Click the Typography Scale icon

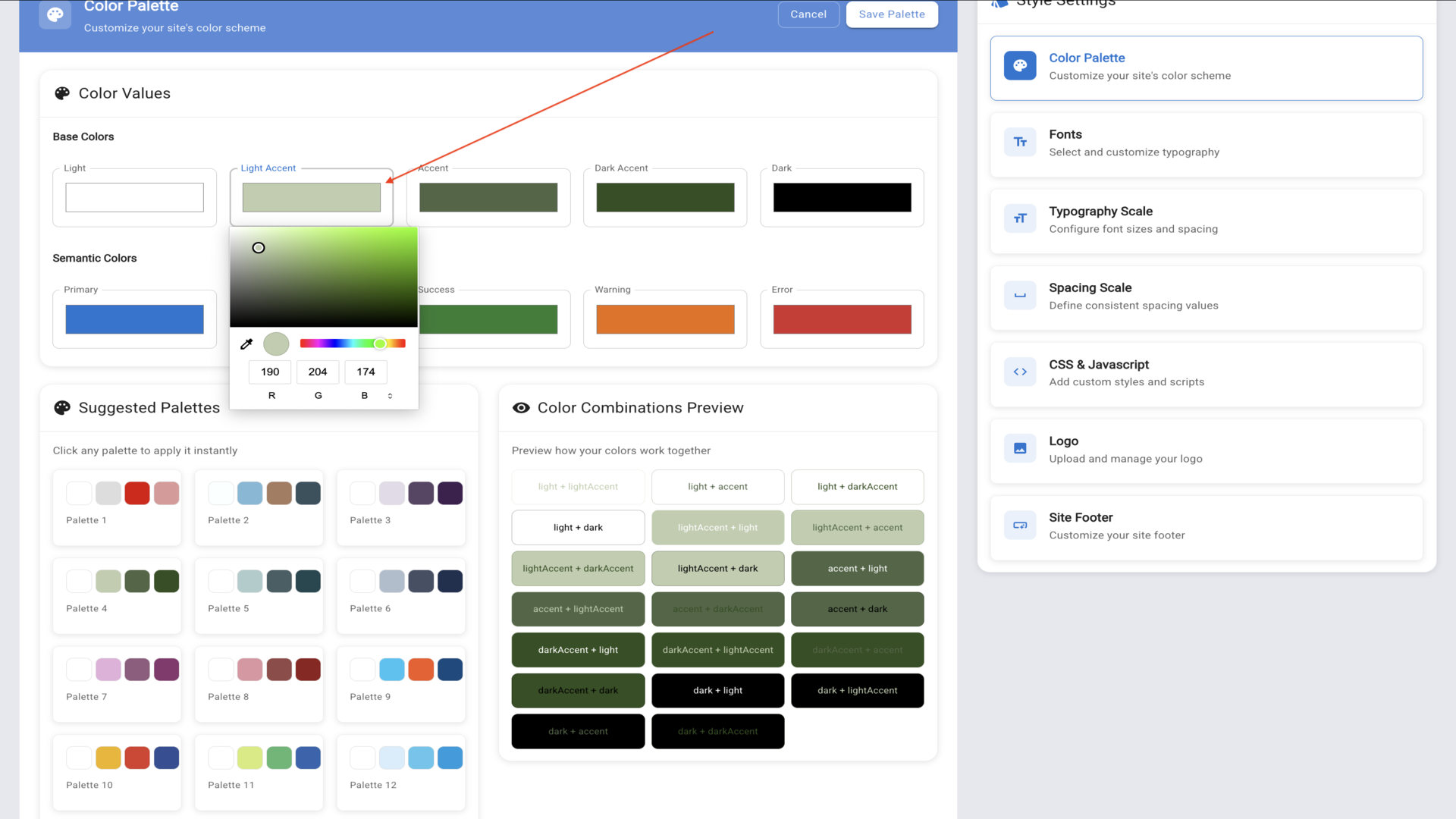click(x=1020, y=219)
